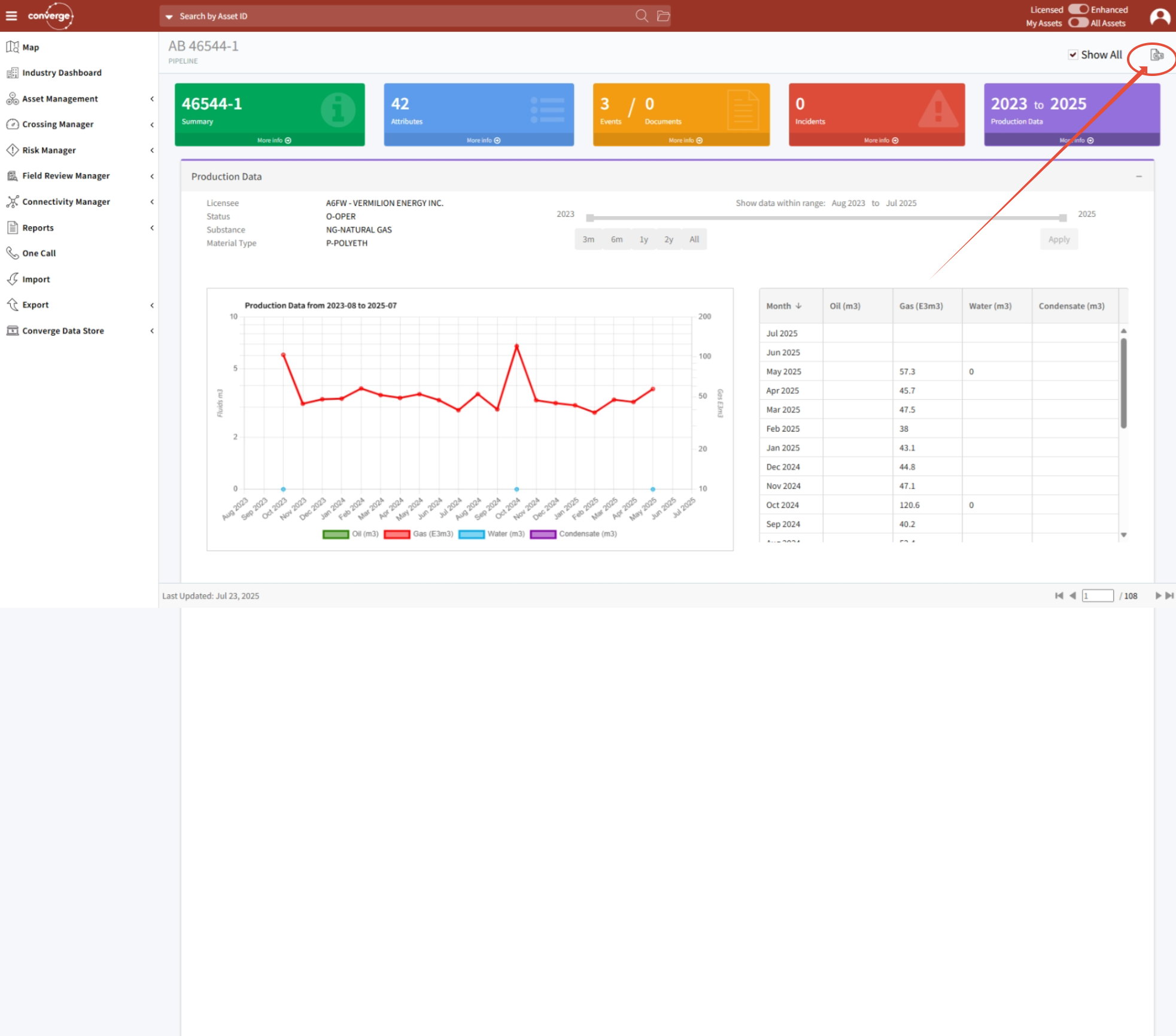The width and height of the screenshot is (1176, 1036).
Task: Click the left handle of date range slider
Action: [x=590, y=218]
